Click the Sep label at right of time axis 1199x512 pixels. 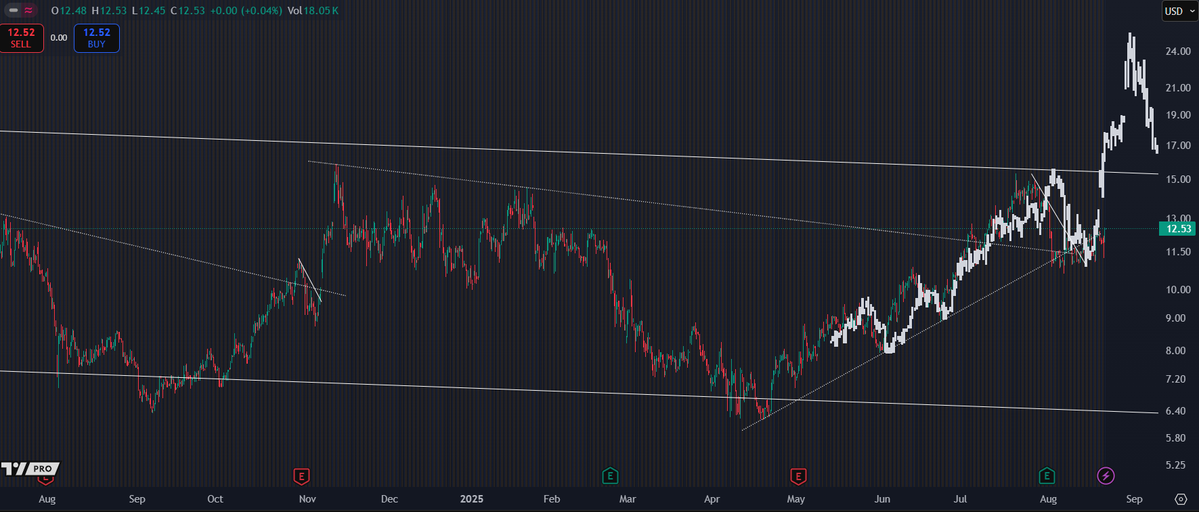pos(1134,497)
